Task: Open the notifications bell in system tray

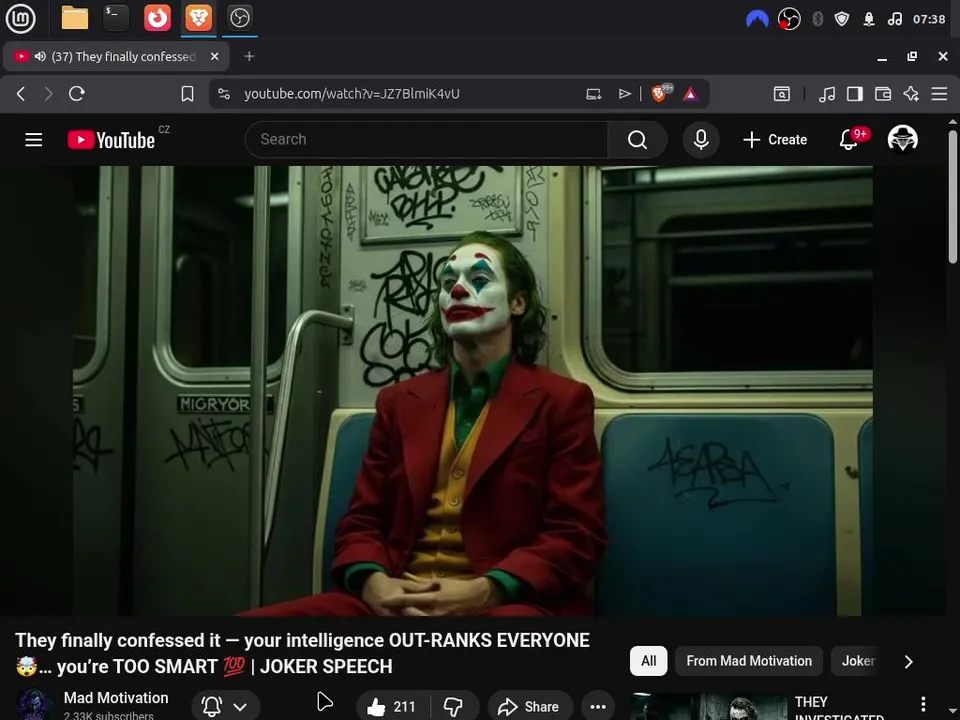Action: click(x=868, y=20)
